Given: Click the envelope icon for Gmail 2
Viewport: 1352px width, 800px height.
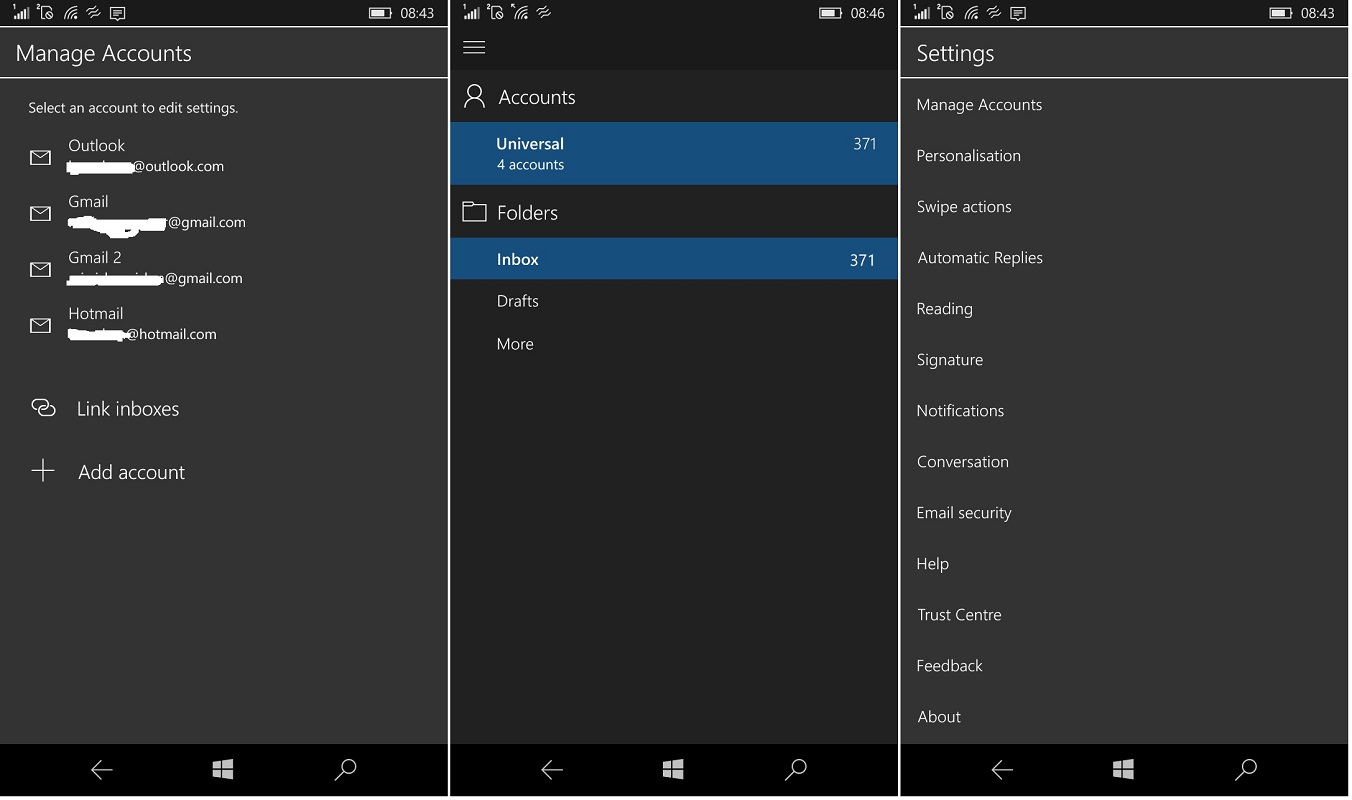Looking at the screenshot, I should 40,269.
